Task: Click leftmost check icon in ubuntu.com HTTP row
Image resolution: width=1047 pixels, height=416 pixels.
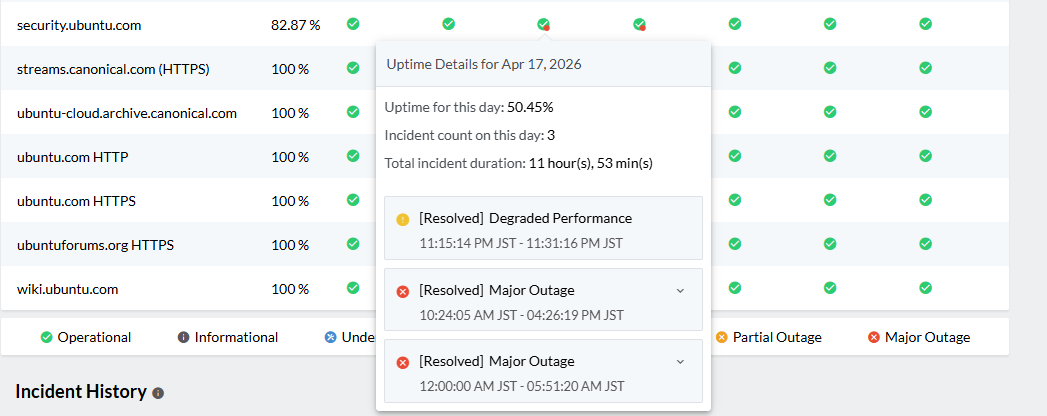Action: click(x=353, y=156)
